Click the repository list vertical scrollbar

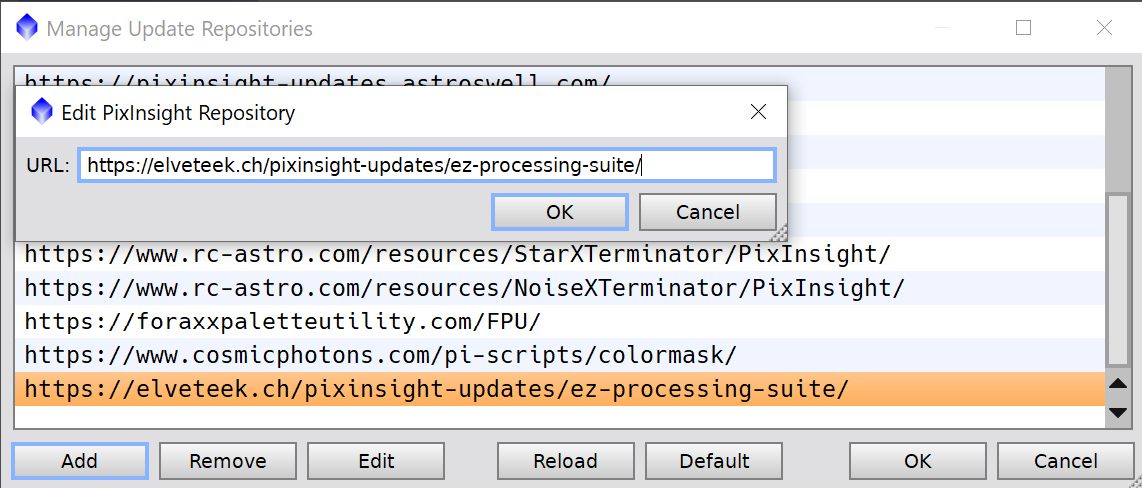coord(1118,280)
